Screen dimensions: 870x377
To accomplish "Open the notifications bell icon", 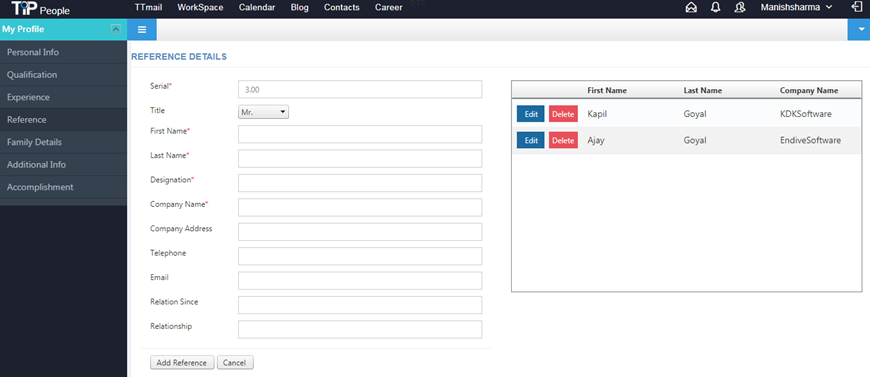I will tap(715, 8).
